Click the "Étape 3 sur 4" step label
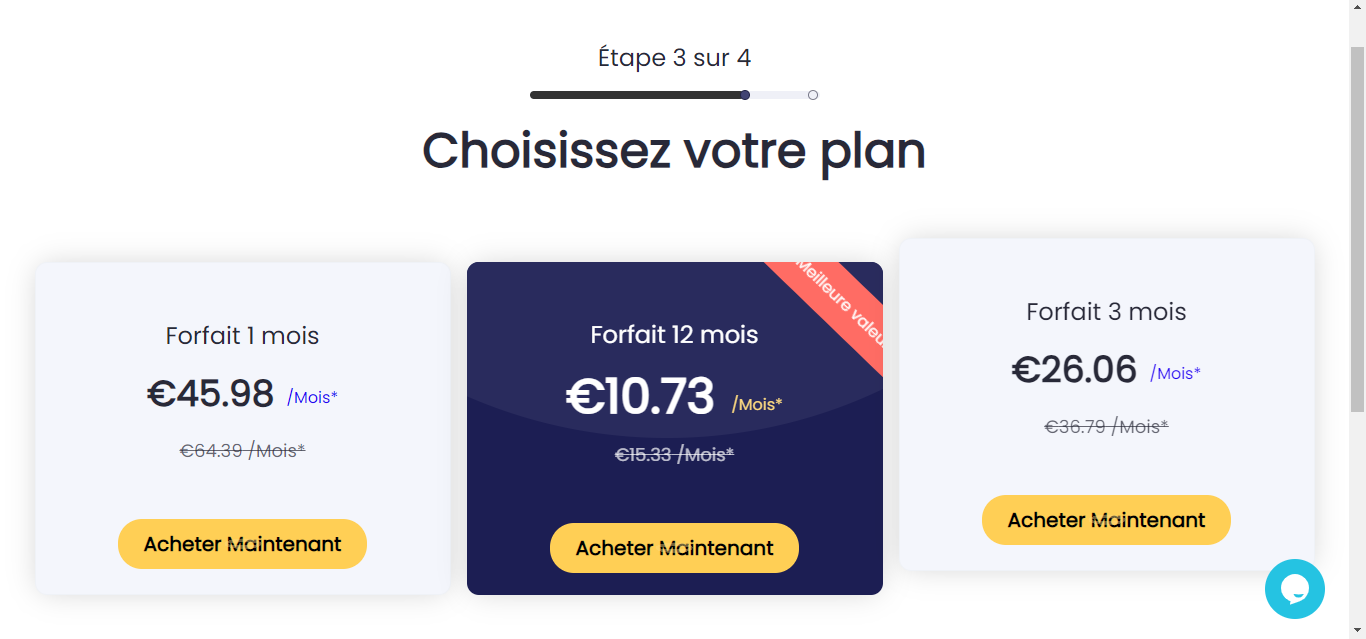 click(674, 58)
